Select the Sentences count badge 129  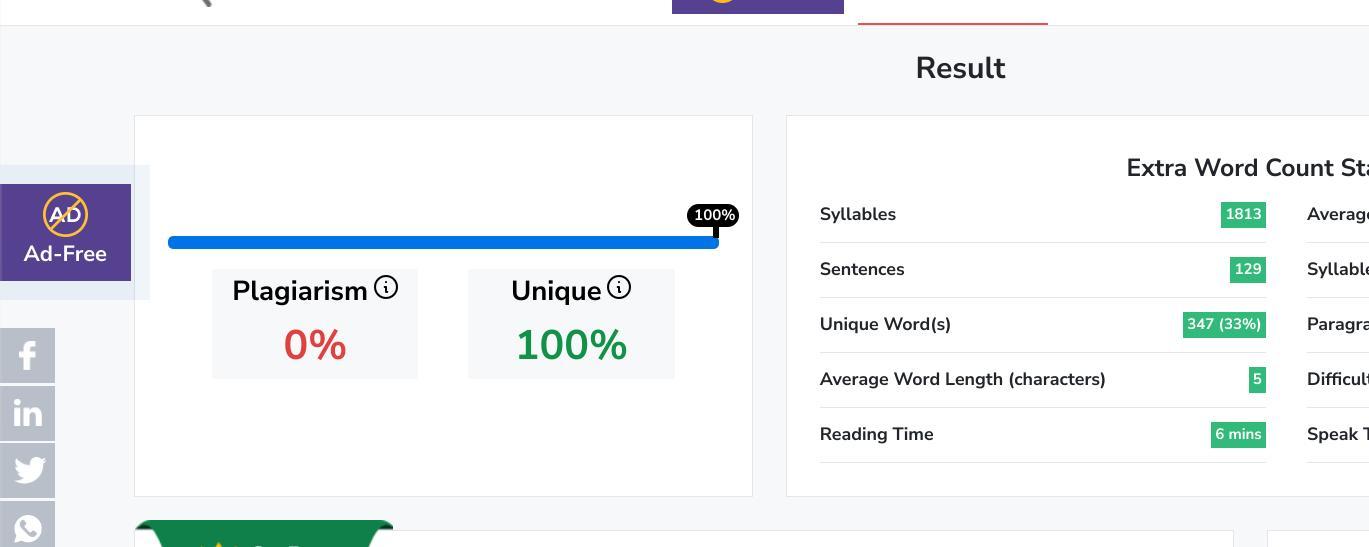(1248, 270)
